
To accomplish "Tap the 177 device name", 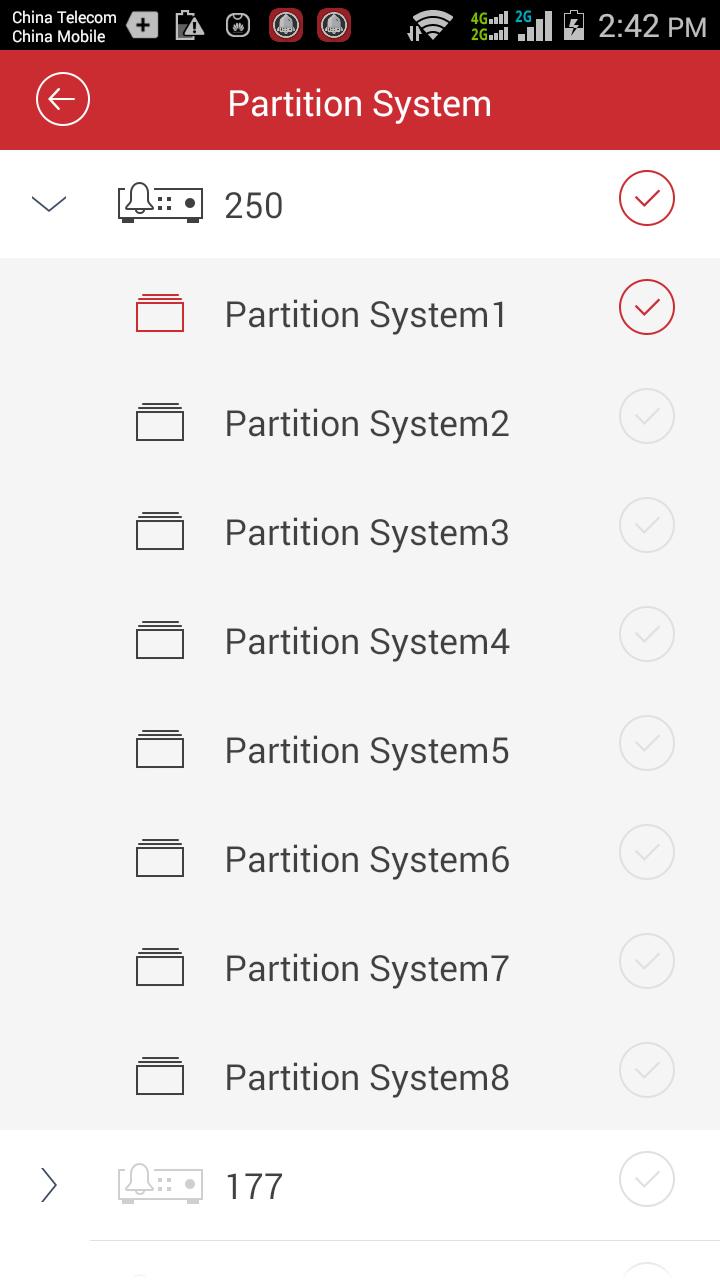I will [x=254, y=1187].
